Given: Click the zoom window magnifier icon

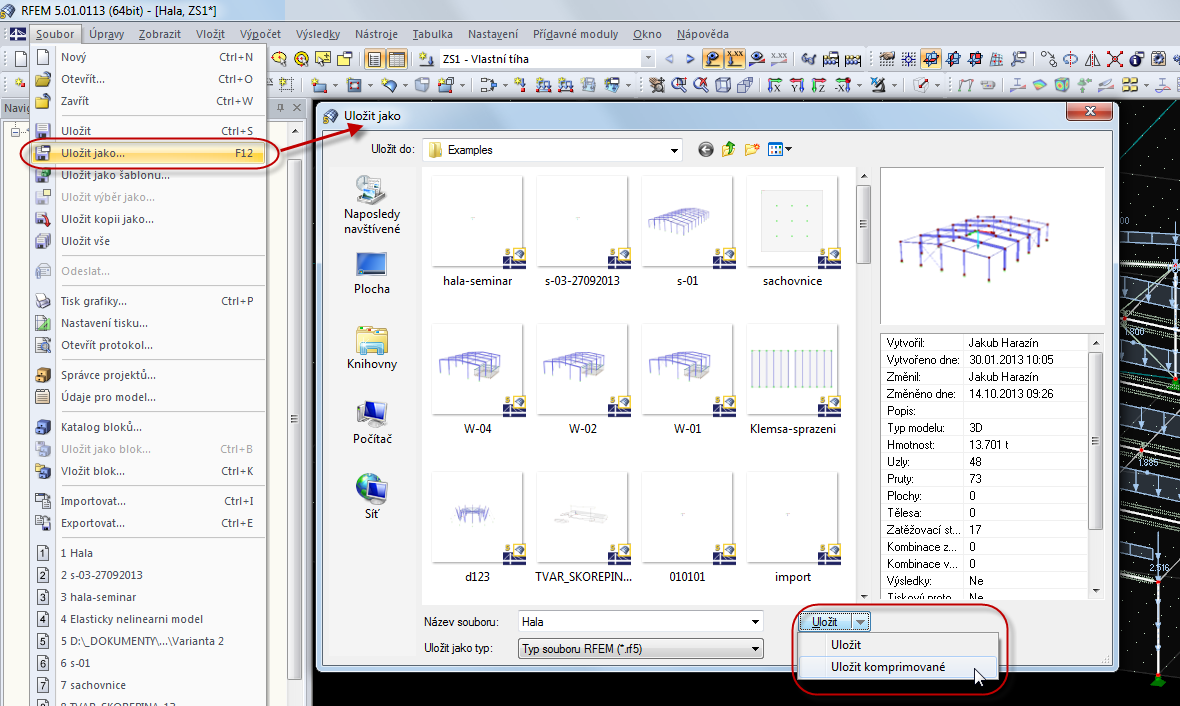Looking at the screenshot, I should coord(679,85).
